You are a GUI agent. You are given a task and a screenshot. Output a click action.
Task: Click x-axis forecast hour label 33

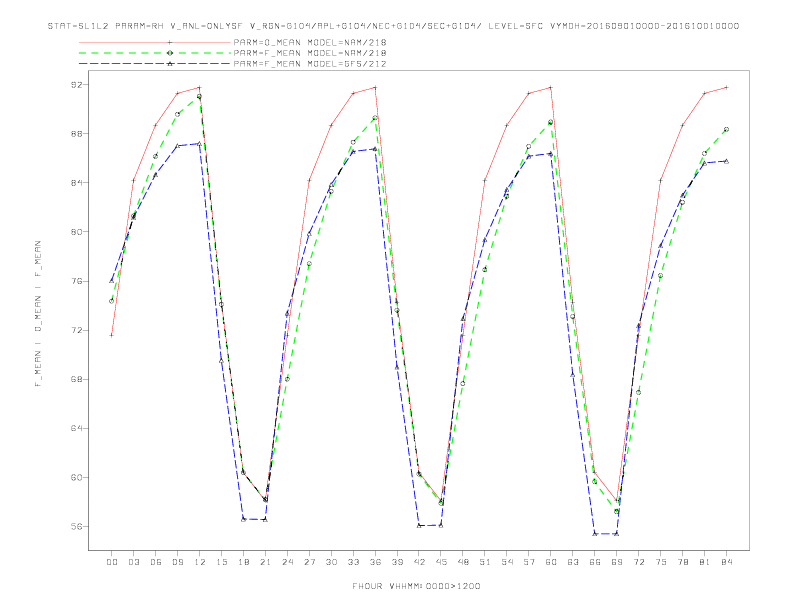[353, 562]
